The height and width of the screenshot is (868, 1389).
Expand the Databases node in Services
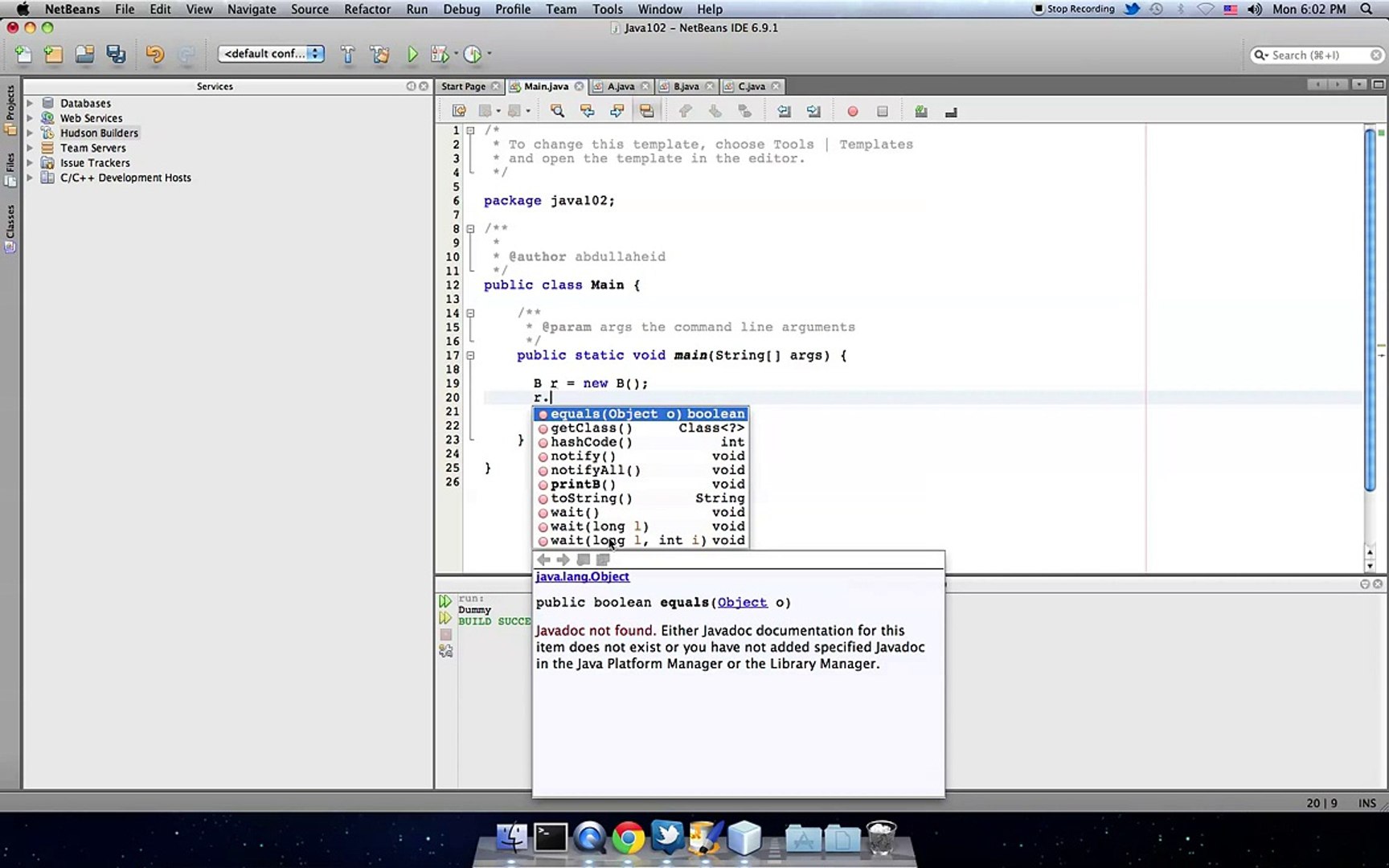click(31, 103)
